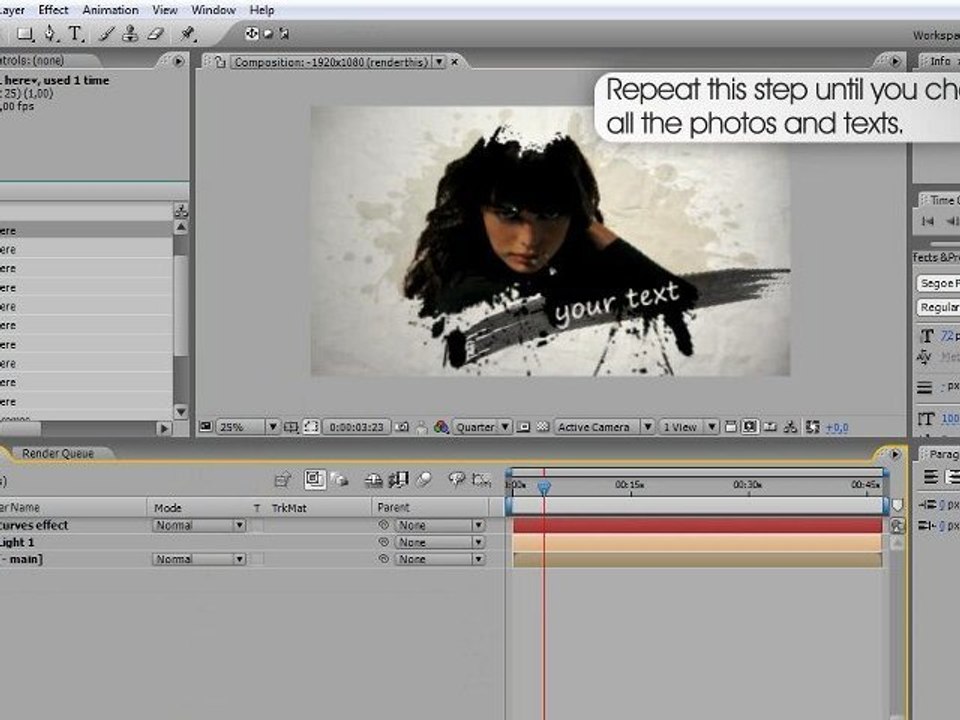This screenshot has height=720, width=960.
Task: Choose the View Axis mode icon
Action: (284, 34)
